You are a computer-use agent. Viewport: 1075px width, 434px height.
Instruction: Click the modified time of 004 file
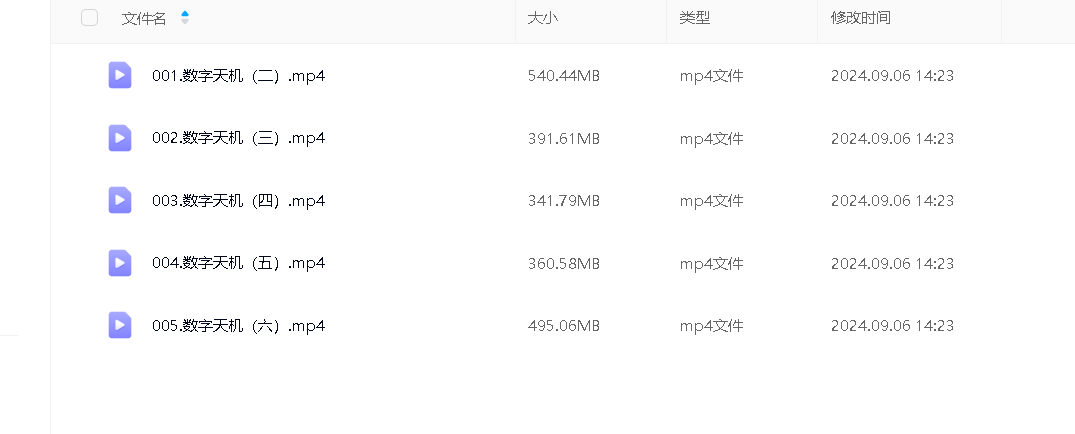tap(892, 263)
